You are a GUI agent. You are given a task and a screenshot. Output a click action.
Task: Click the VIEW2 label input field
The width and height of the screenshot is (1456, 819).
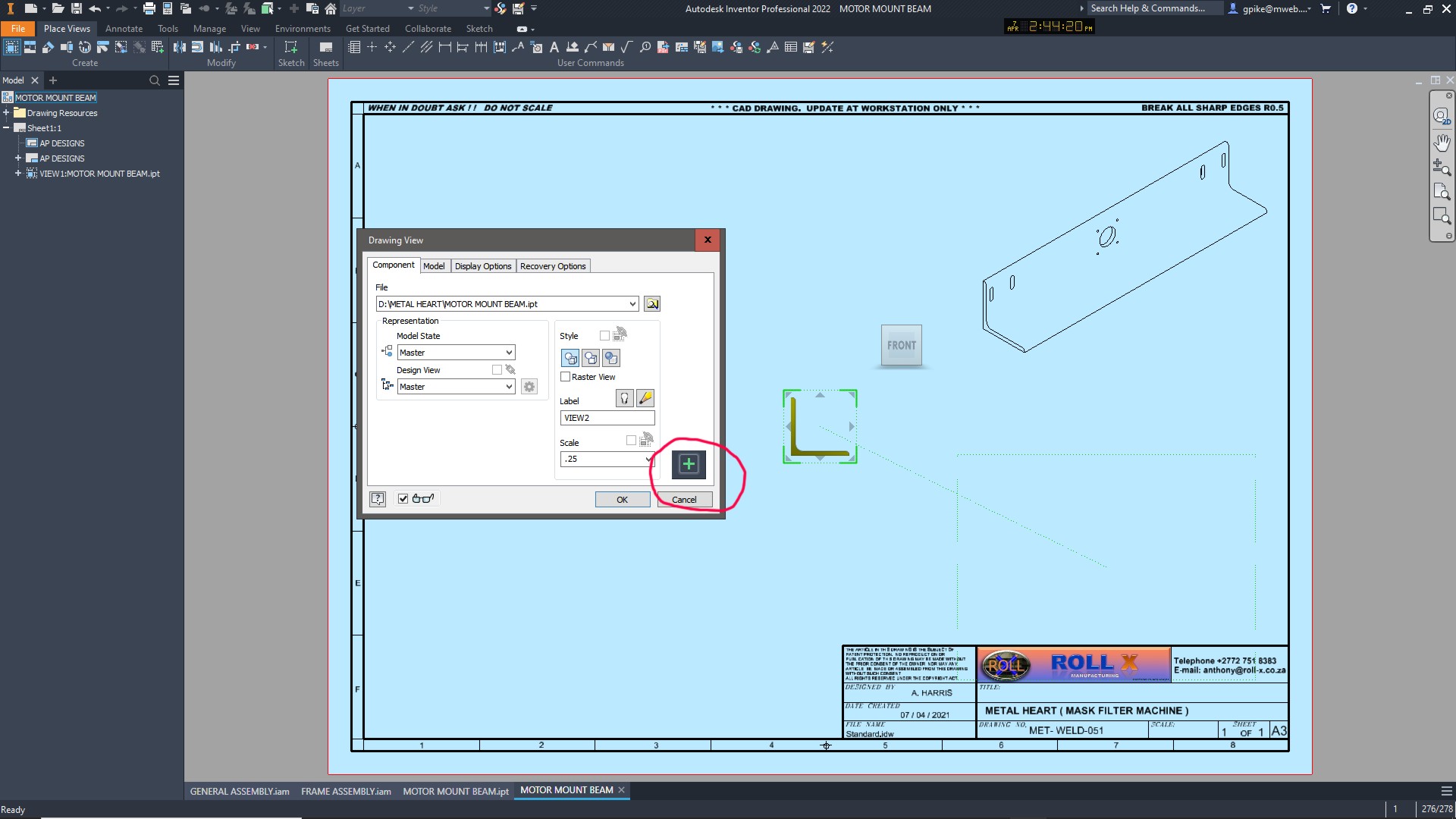click(607, 418)
